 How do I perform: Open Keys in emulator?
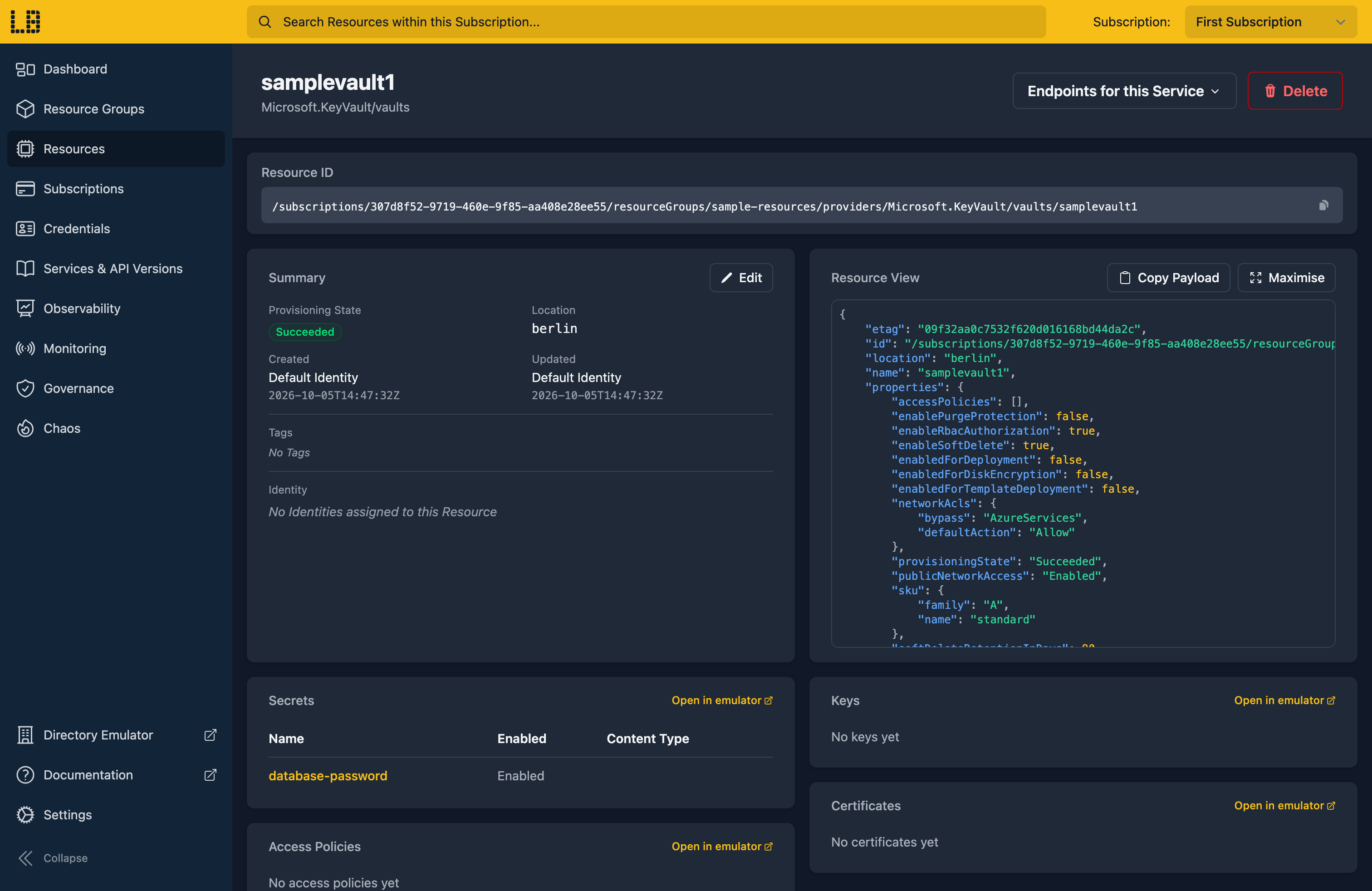pyautogui.click(x=1284, y=700)
